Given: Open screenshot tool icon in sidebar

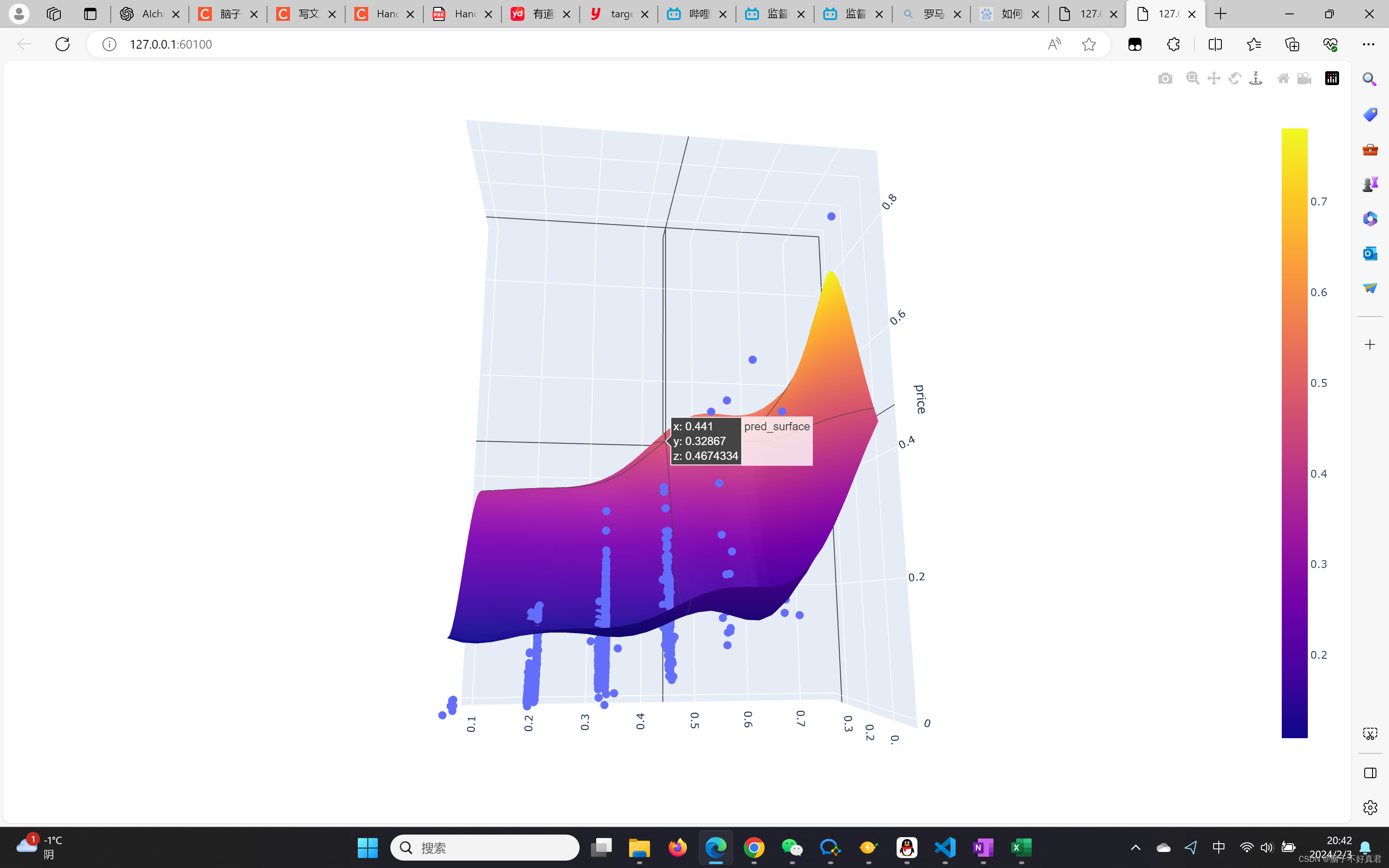Looking at the screenshot, I should tap(1369, 734).
